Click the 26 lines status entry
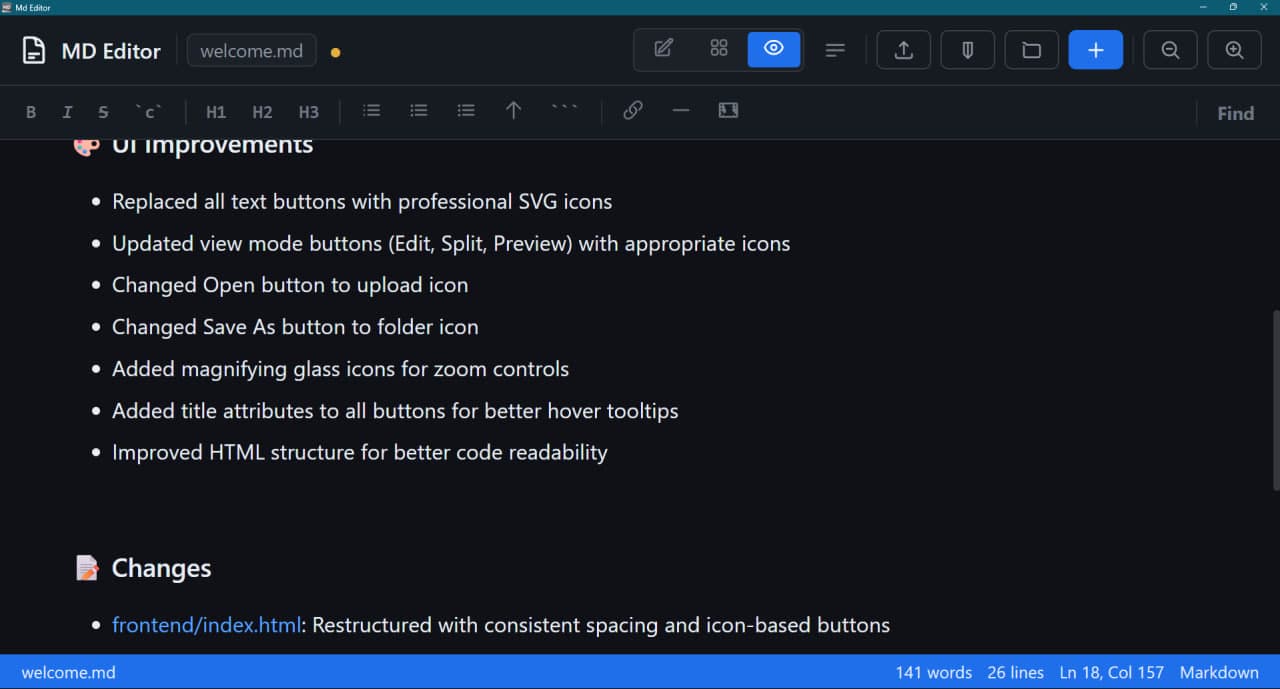Image resolution: width=1280 pixels, height=689 pixels. tap(1015, 672)
